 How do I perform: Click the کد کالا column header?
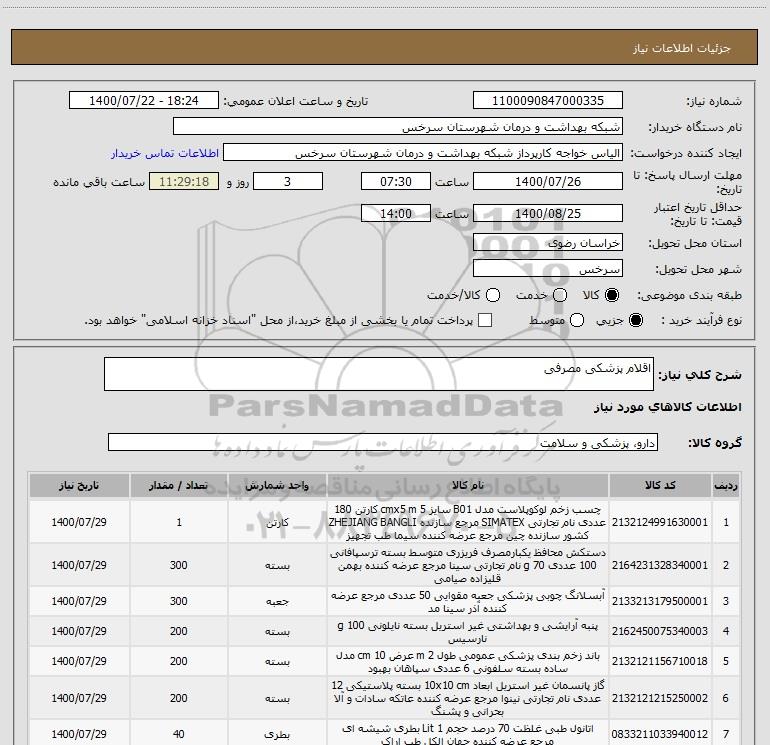point(660,485)
